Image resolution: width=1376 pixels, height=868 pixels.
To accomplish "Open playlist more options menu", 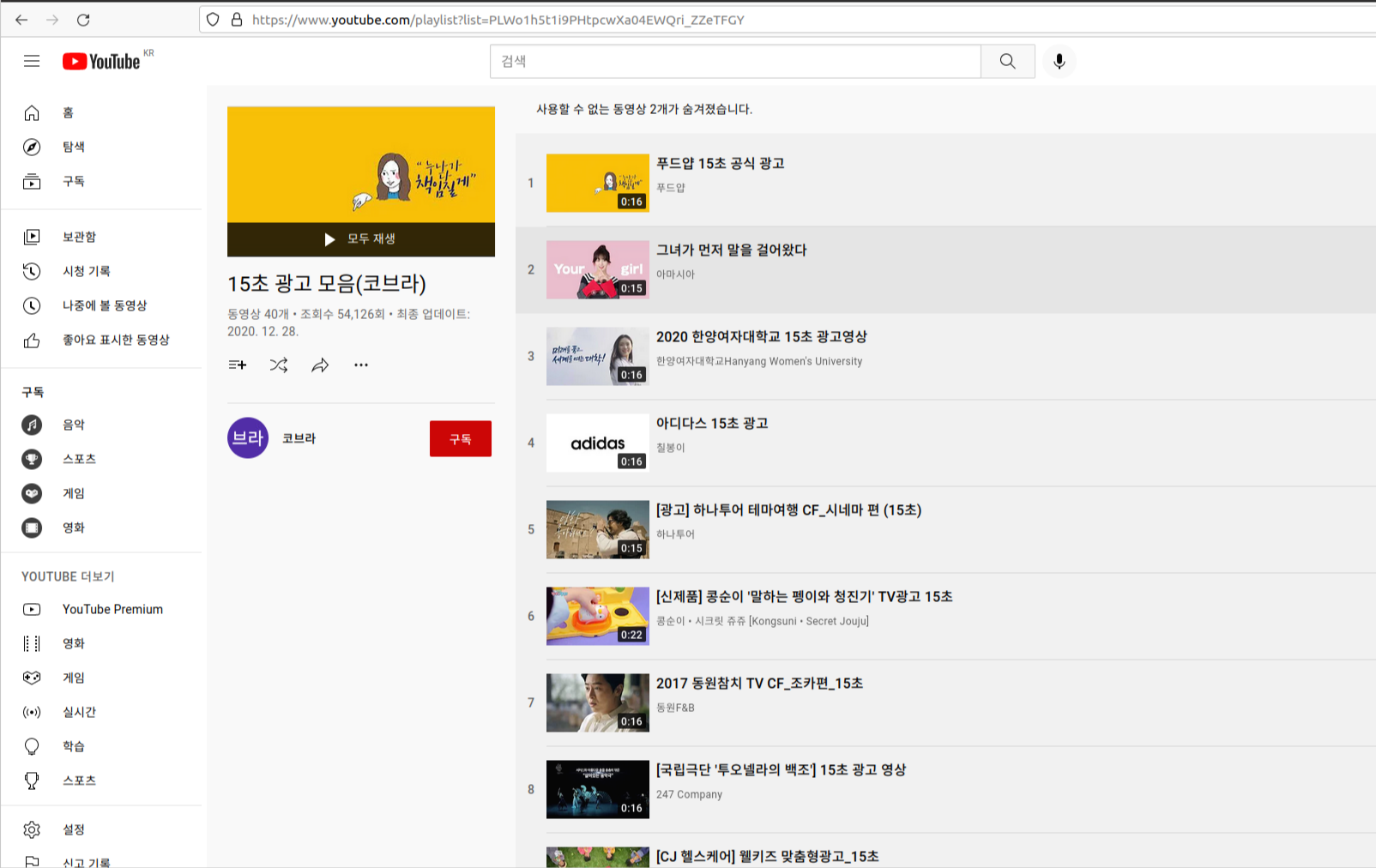I will tap(361, 365).
